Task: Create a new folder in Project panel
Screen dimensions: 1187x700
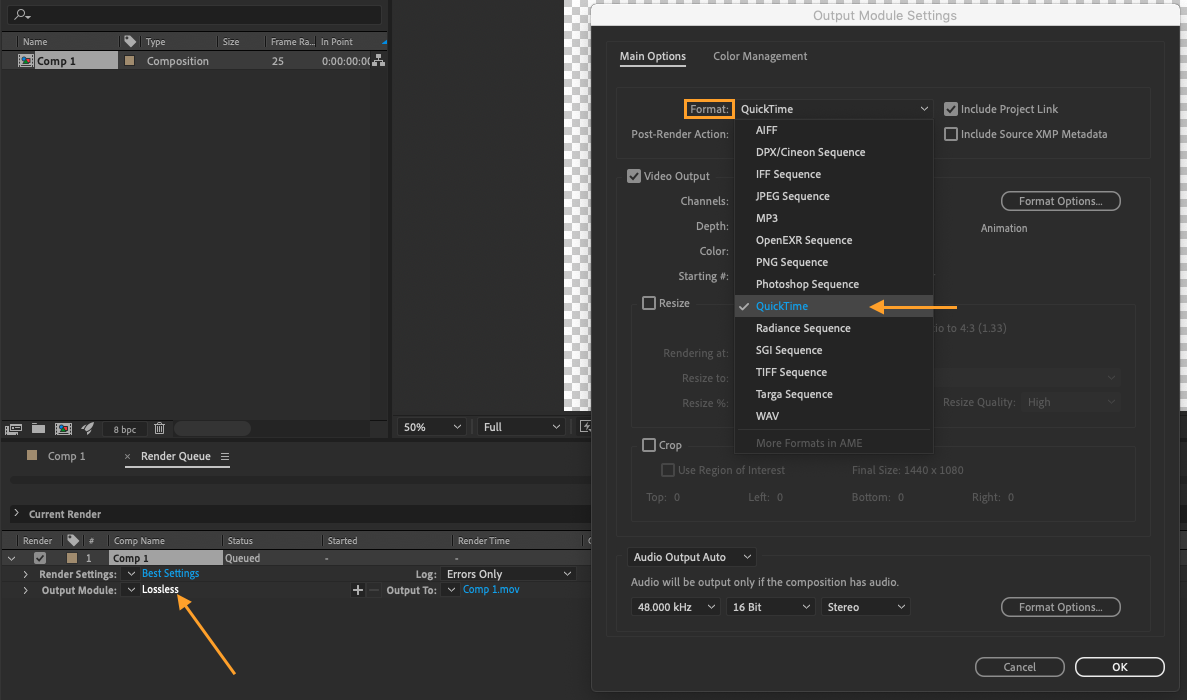Action: coord(38,429)
